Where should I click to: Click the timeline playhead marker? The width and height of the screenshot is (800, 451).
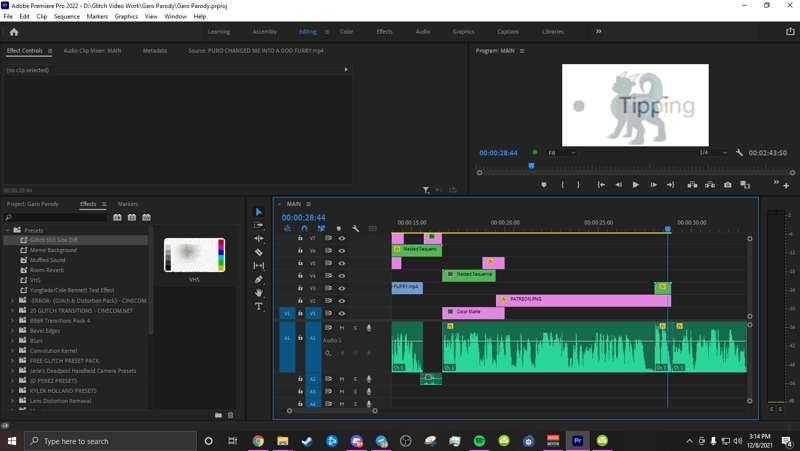(x=667, y=229)
